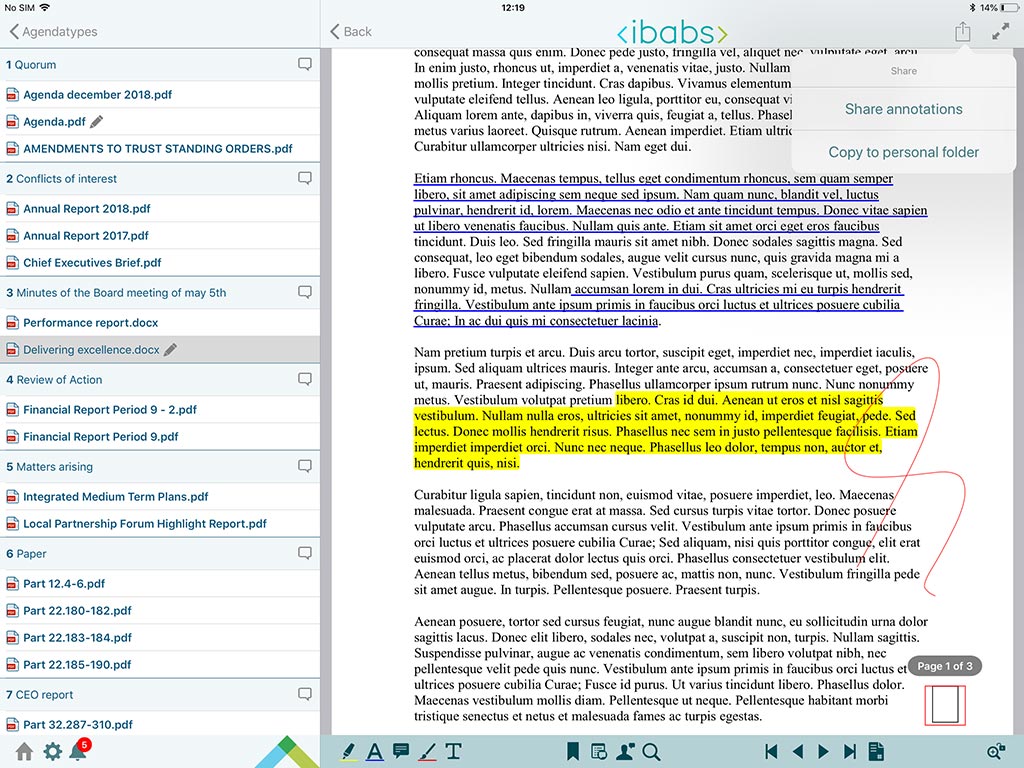
Task: Open Chief Executives Brief.pdf
Action: (x=160, y=263)
